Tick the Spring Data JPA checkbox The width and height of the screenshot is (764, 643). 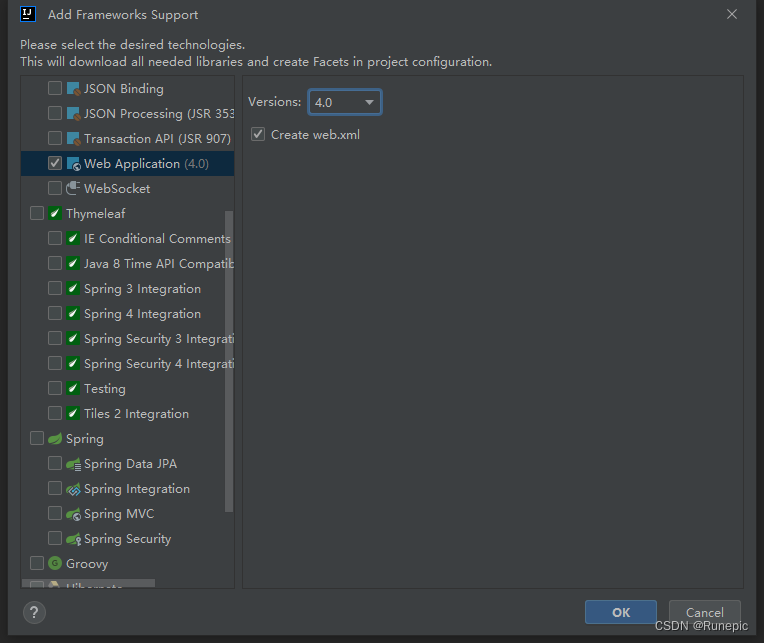point(55,463)
